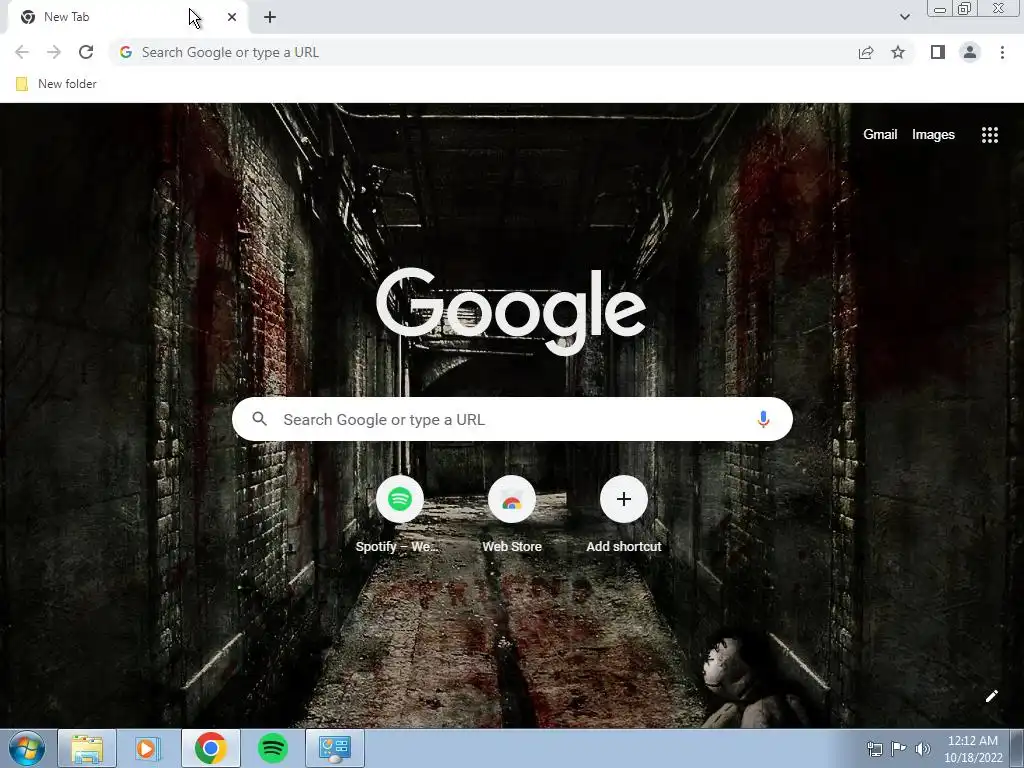Open the Action Center flag icon
This screenshot has width=1024, height=768.
pyautogui.click(x=899, y=749)
